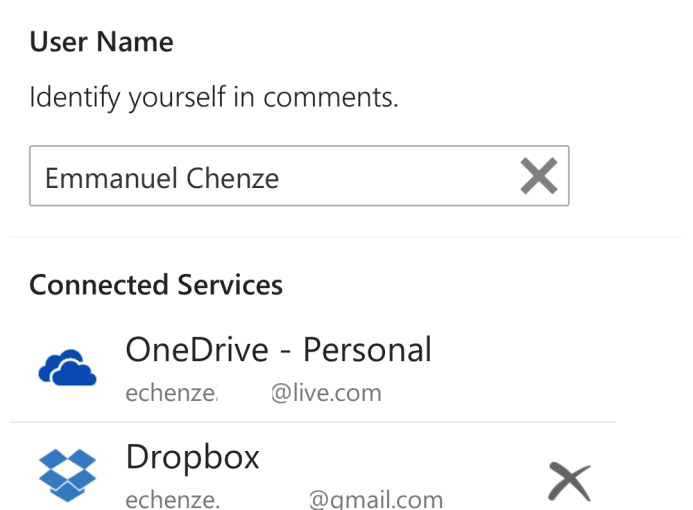Click the Connected Services heading
The width and height of the screenshot is (693, 510).
point(156,285)
